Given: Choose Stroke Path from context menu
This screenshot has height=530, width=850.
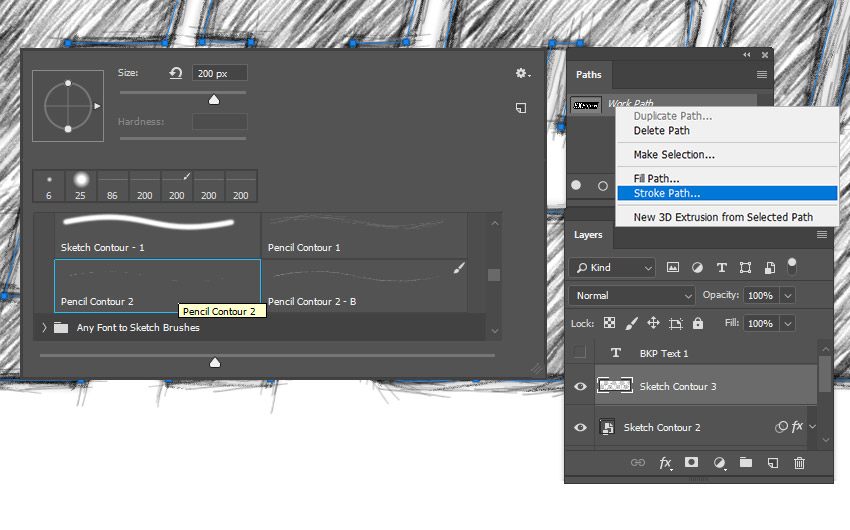Looking at the screenshot, I should pos(727,193).
